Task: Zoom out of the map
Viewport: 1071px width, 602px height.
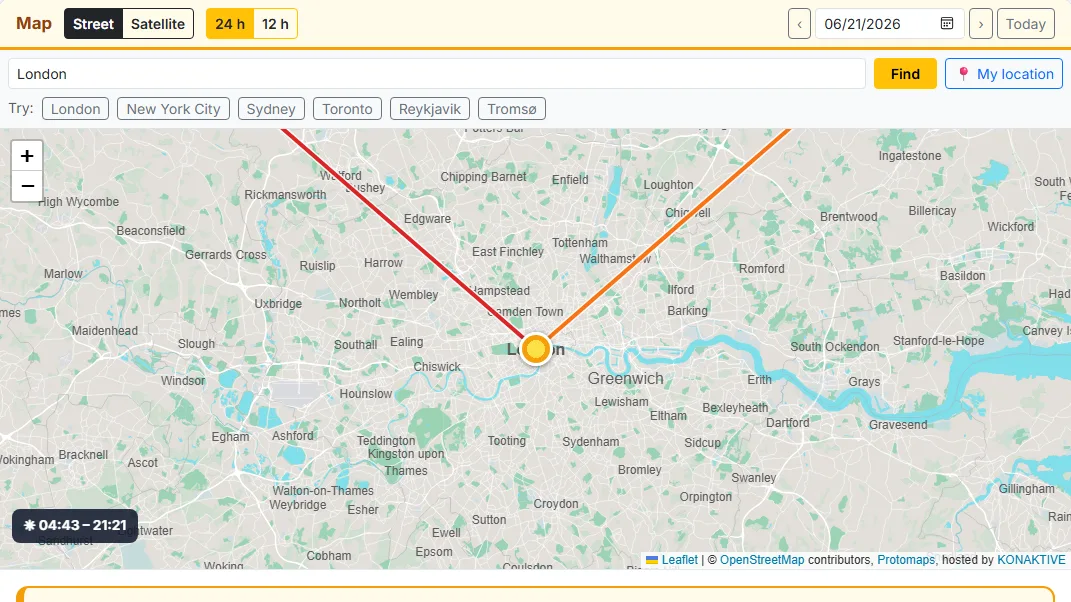Action: (27, 186)
